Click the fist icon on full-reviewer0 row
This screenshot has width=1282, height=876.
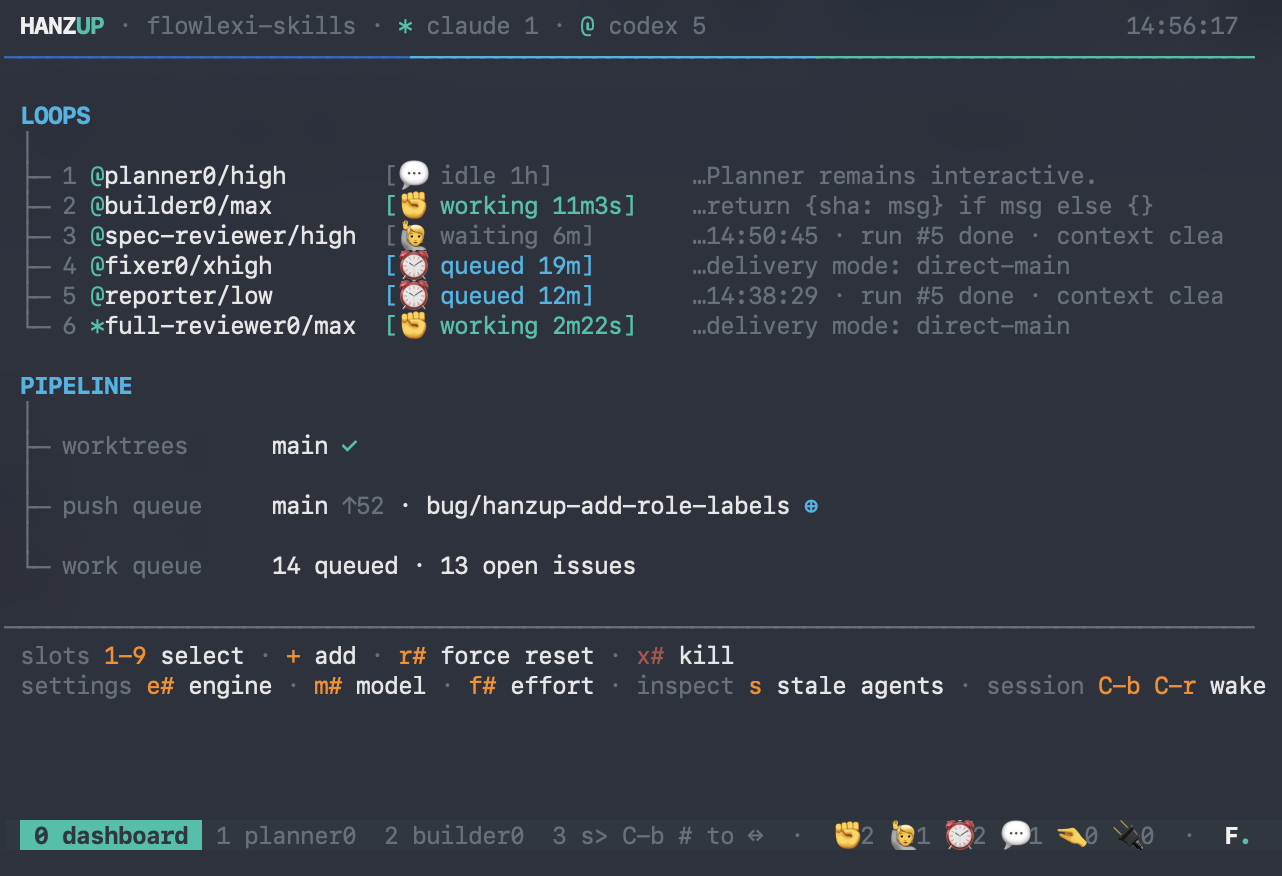pos(414,326)
